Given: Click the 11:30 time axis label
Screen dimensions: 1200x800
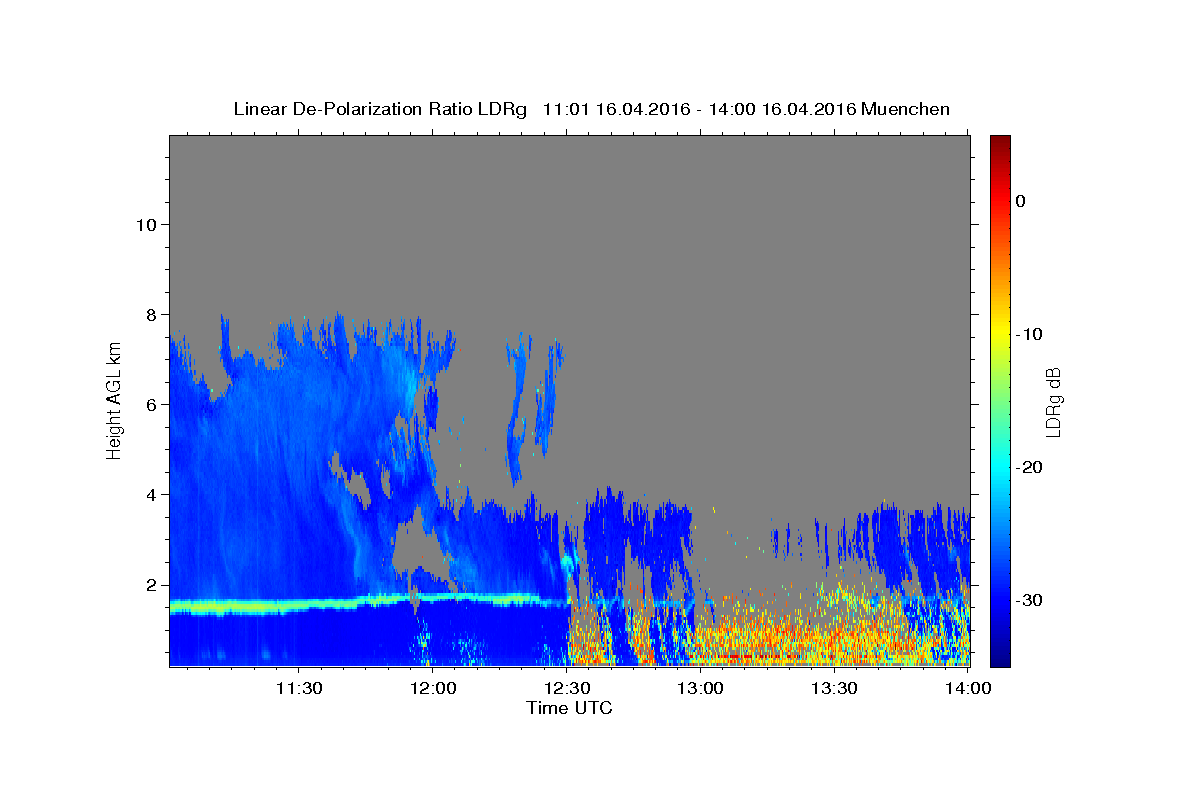Looking at the screenshot, I should coord(299,688).
